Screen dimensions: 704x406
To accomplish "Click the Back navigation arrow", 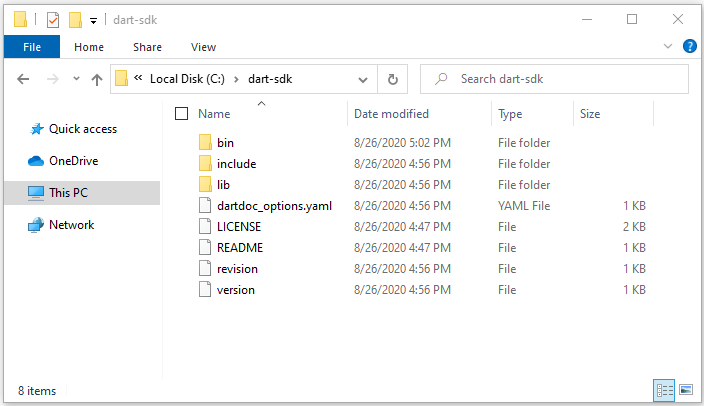I will click(x=23, y=79).
